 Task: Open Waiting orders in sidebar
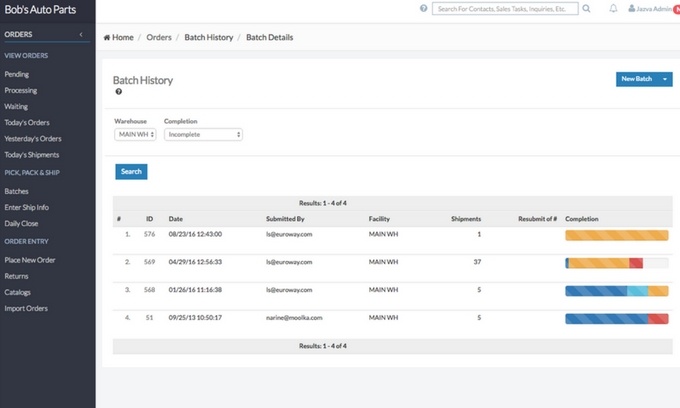coord(16,106)
